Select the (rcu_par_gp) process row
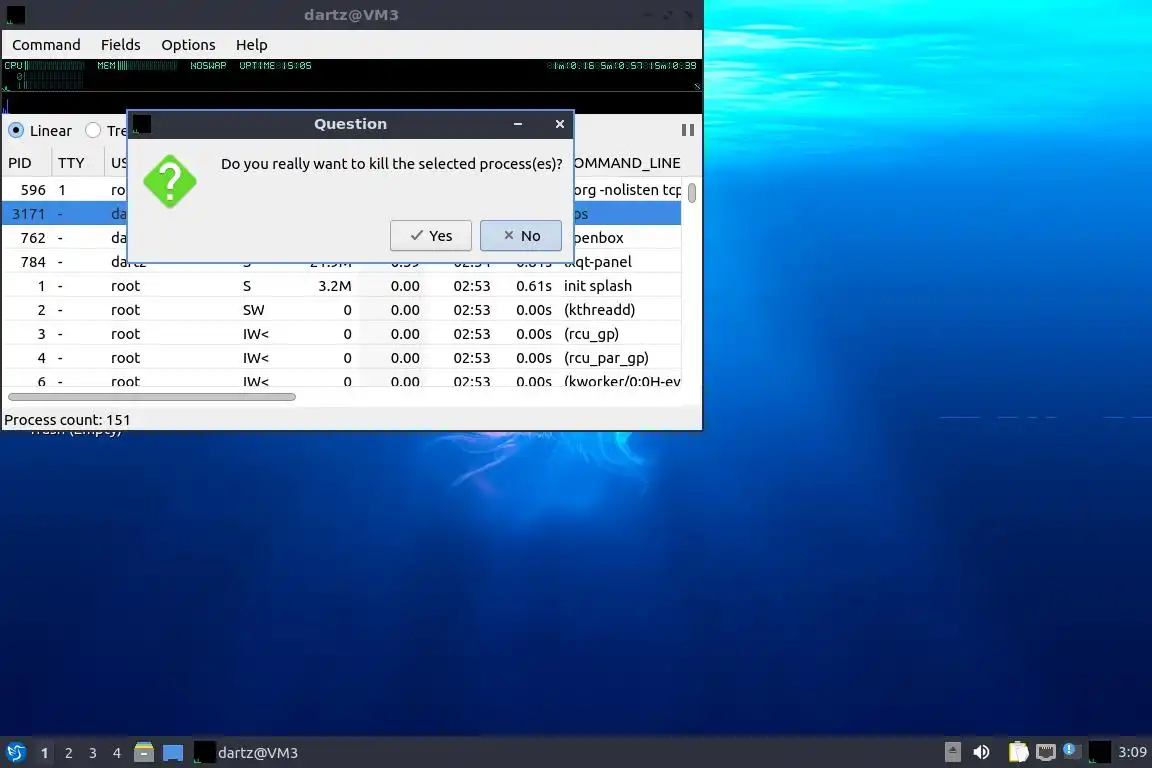 pos(342,358)
